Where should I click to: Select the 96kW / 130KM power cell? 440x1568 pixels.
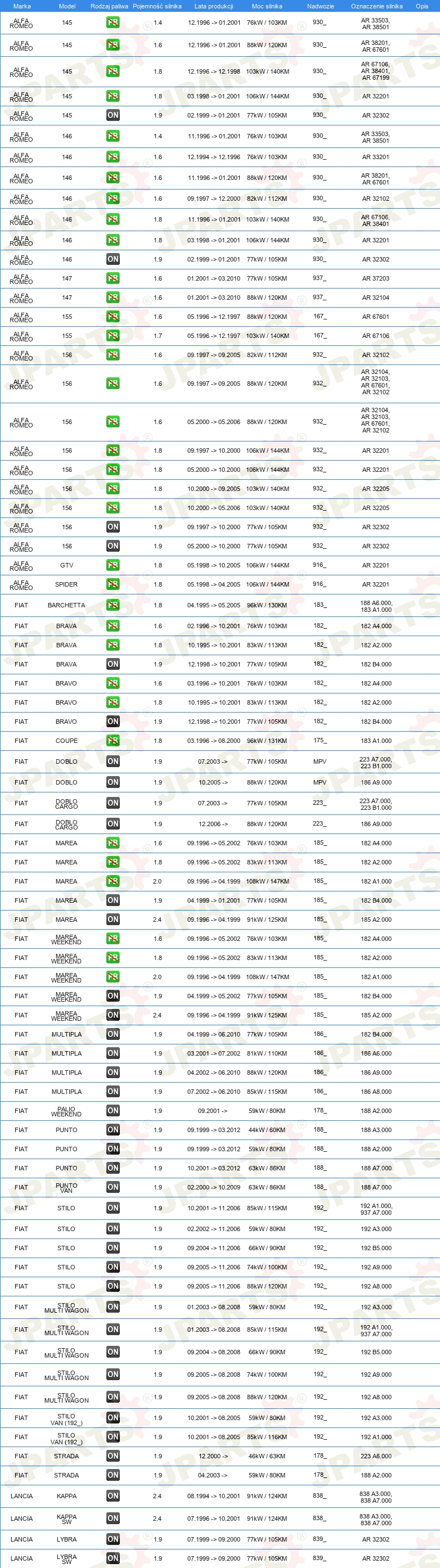click(x=267, y=605)
